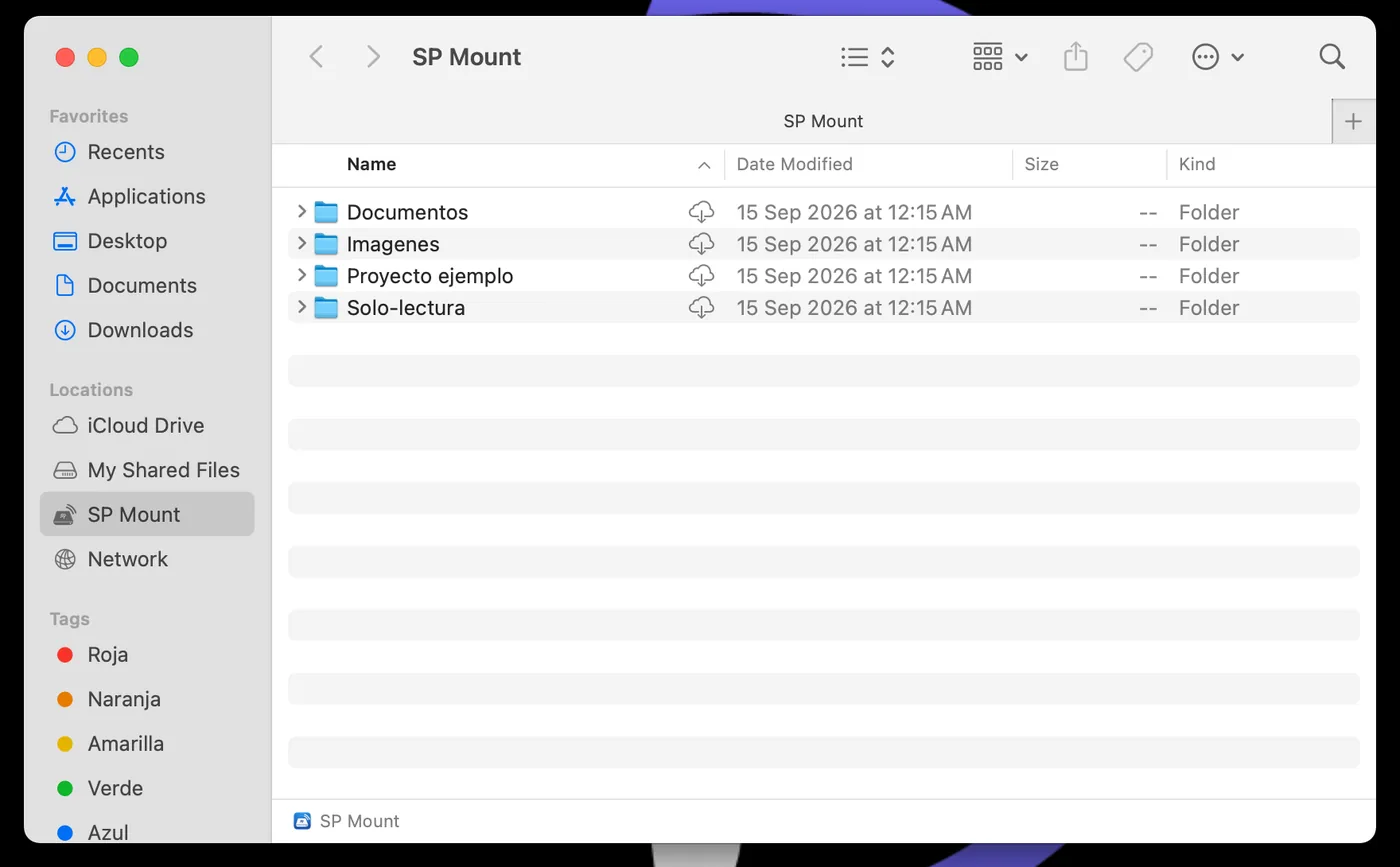This screenshot has height=867, width=1400.
Task: Download Proyecto ejemplo via cloud icon
Action: click(x=701, y=276)
